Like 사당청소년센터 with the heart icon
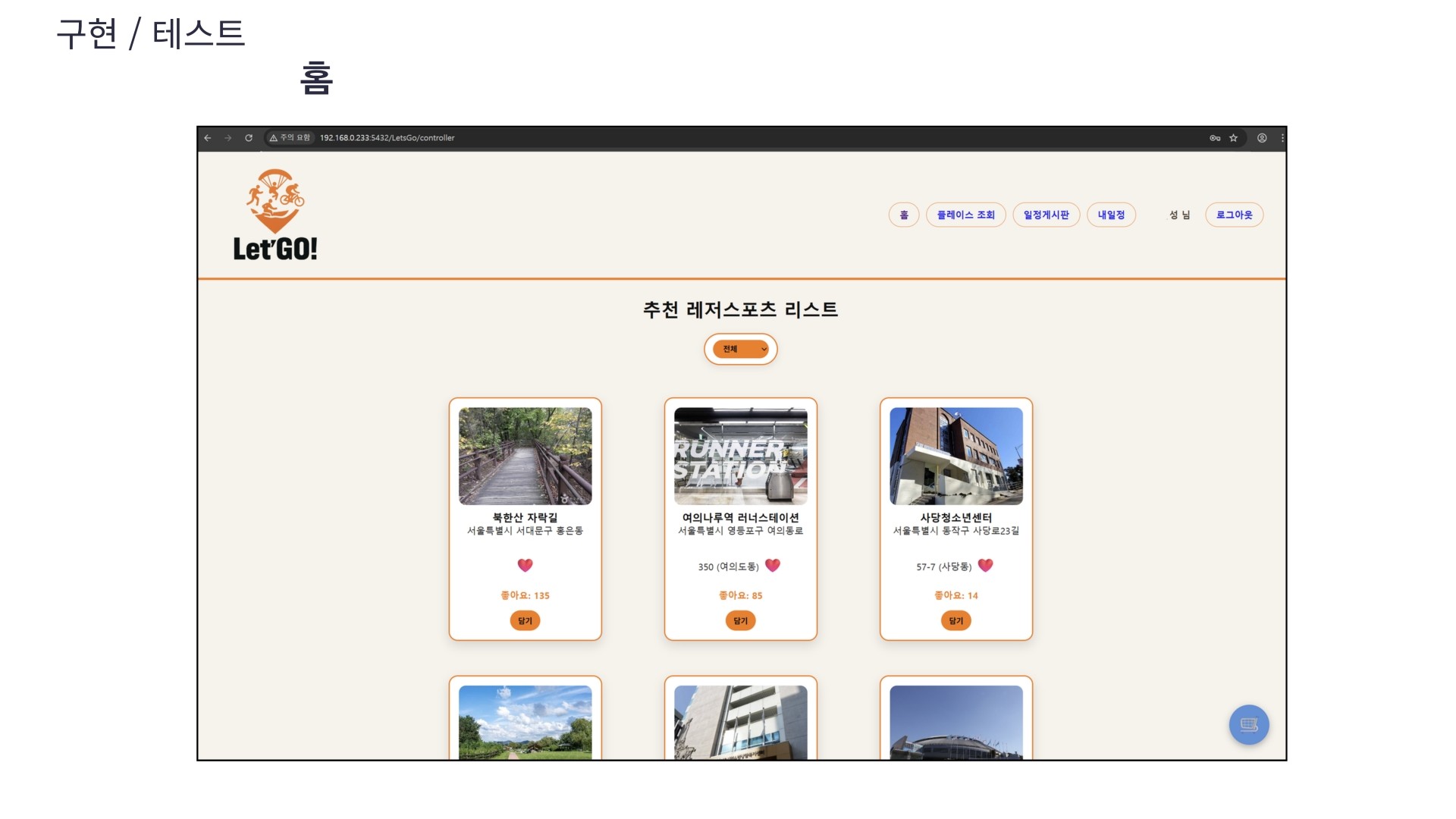 pos(986,565)
